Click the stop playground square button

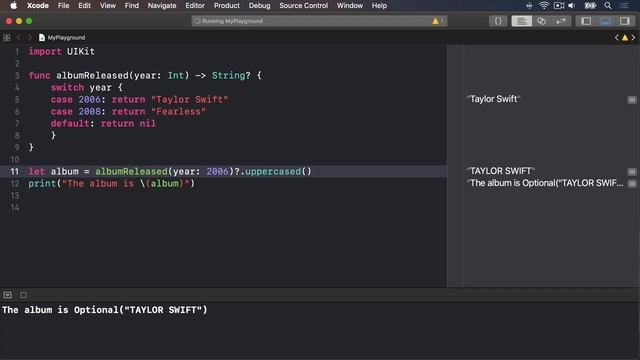(x=23, y=295)
